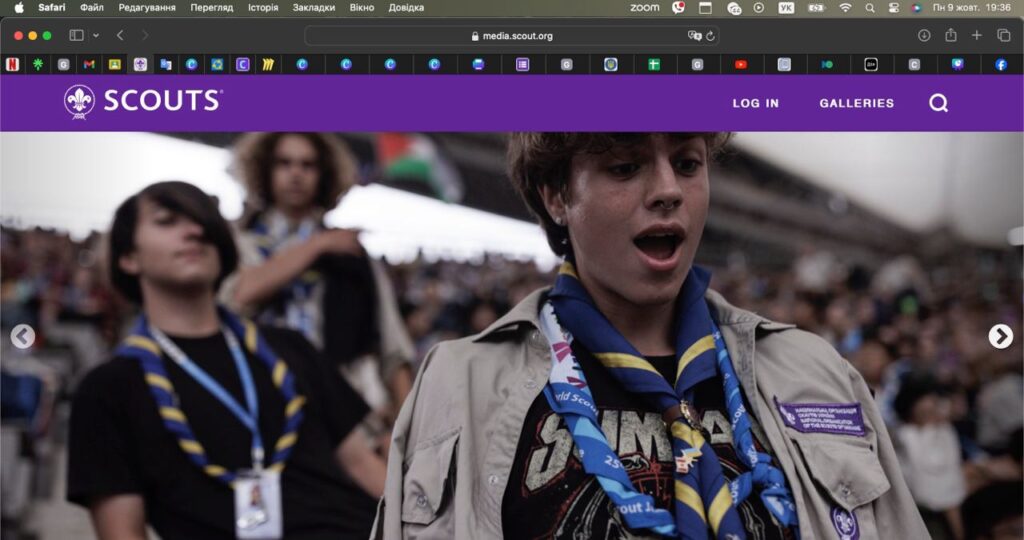Viewport: 1024px width, 540px height.
Task: Go to next slide with right arrow
Action: [x=1000, y=337]
